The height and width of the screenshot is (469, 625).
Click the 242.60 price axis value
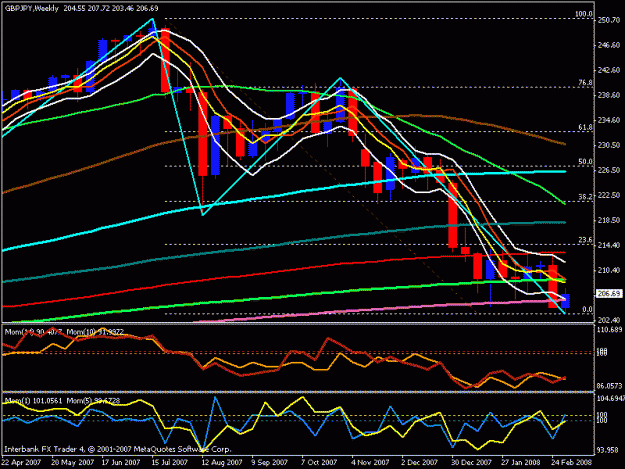[609, 70]
